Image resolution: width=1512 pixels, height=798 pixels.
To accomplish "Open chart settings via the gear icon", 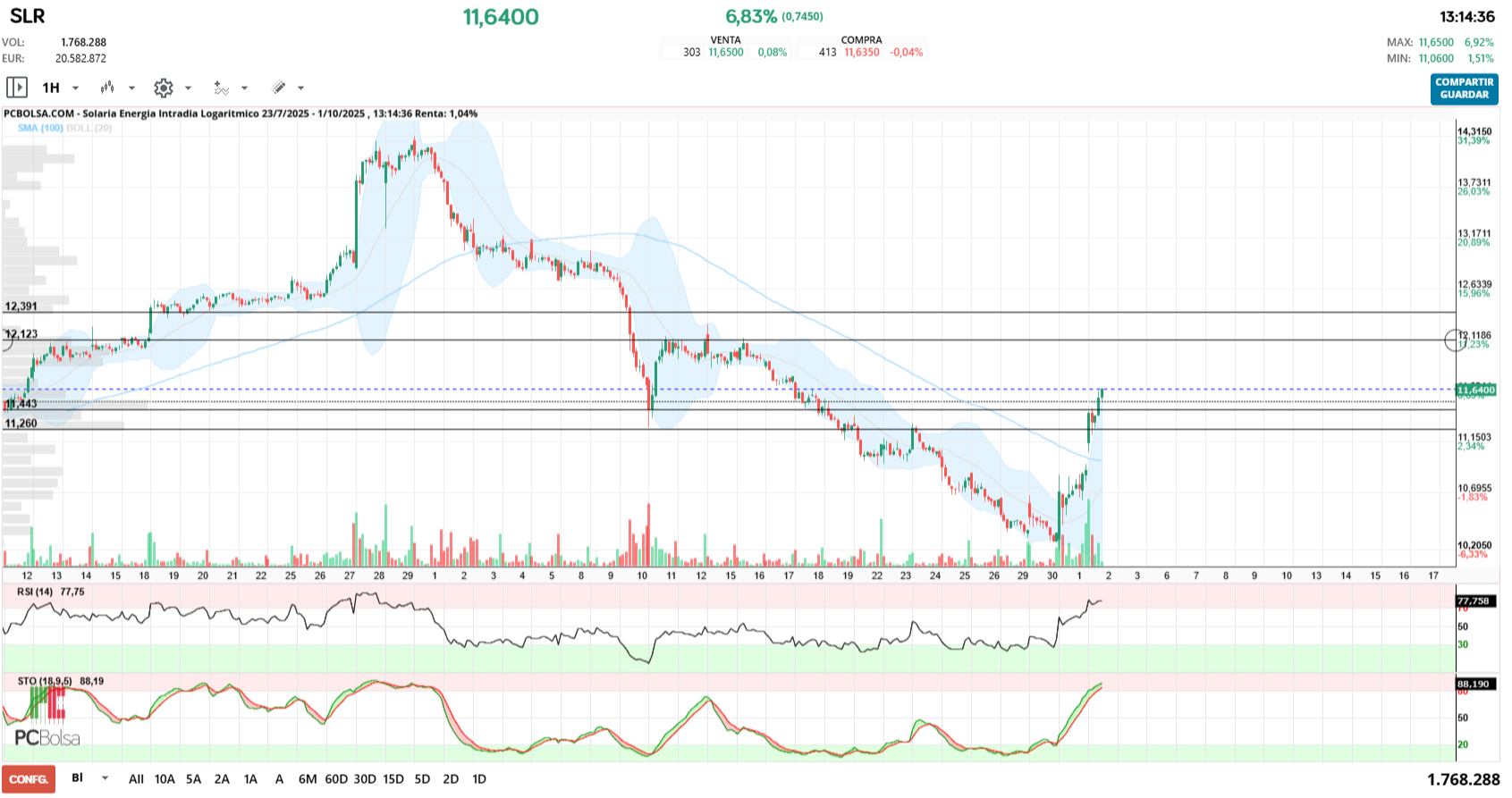I will click(x=163, y=88).
